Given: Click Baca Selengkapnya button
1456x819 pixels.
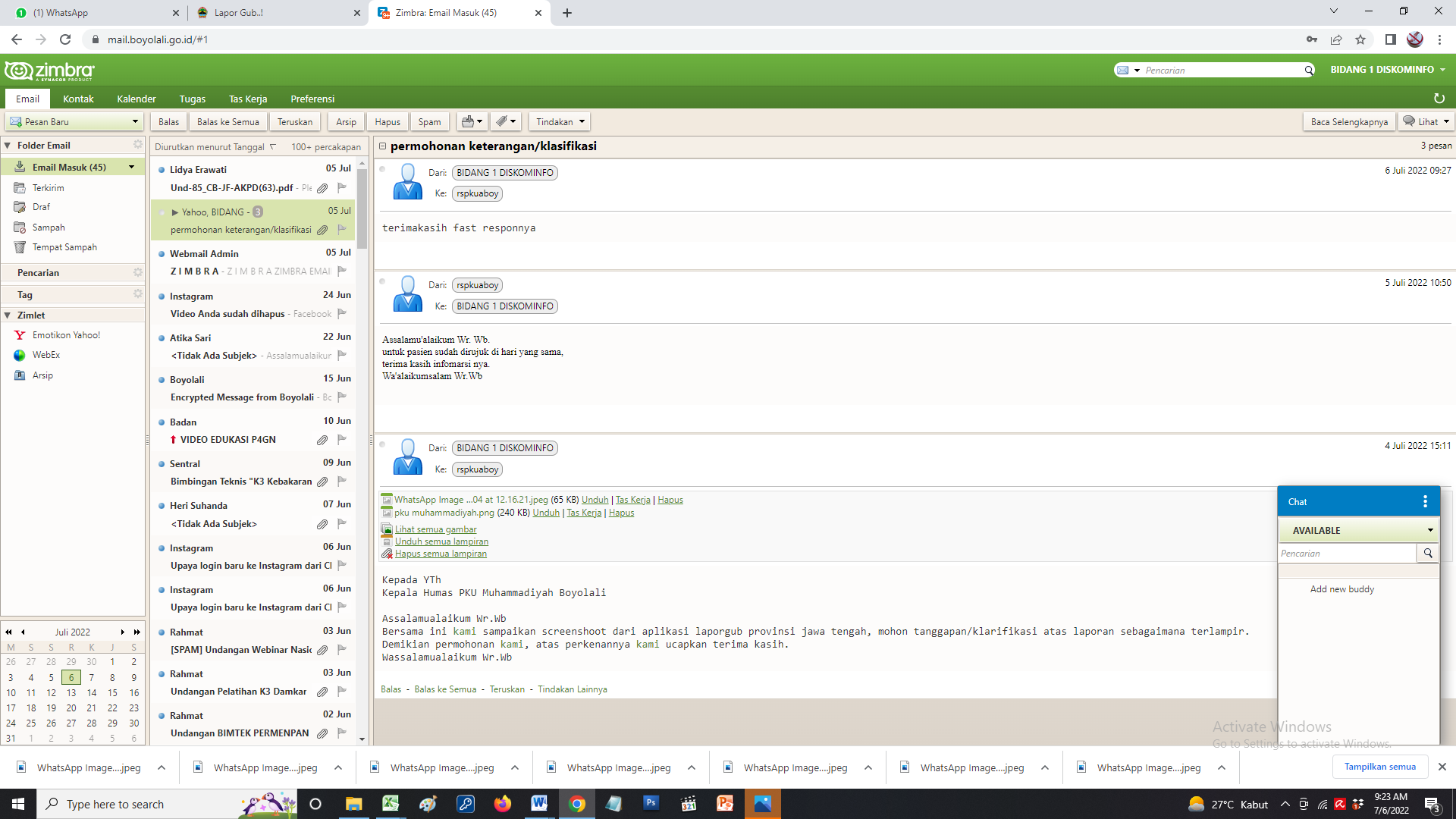Looking at the screenshot, I should [1349, 121].
